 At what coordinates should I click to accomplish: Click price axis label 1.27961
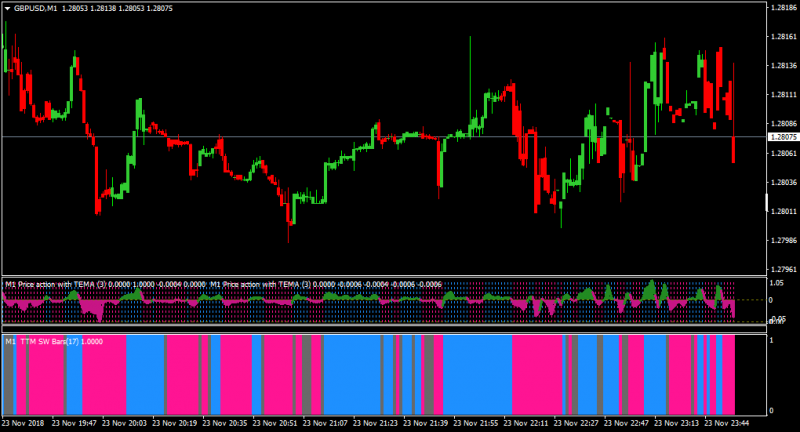pos(784,269)
